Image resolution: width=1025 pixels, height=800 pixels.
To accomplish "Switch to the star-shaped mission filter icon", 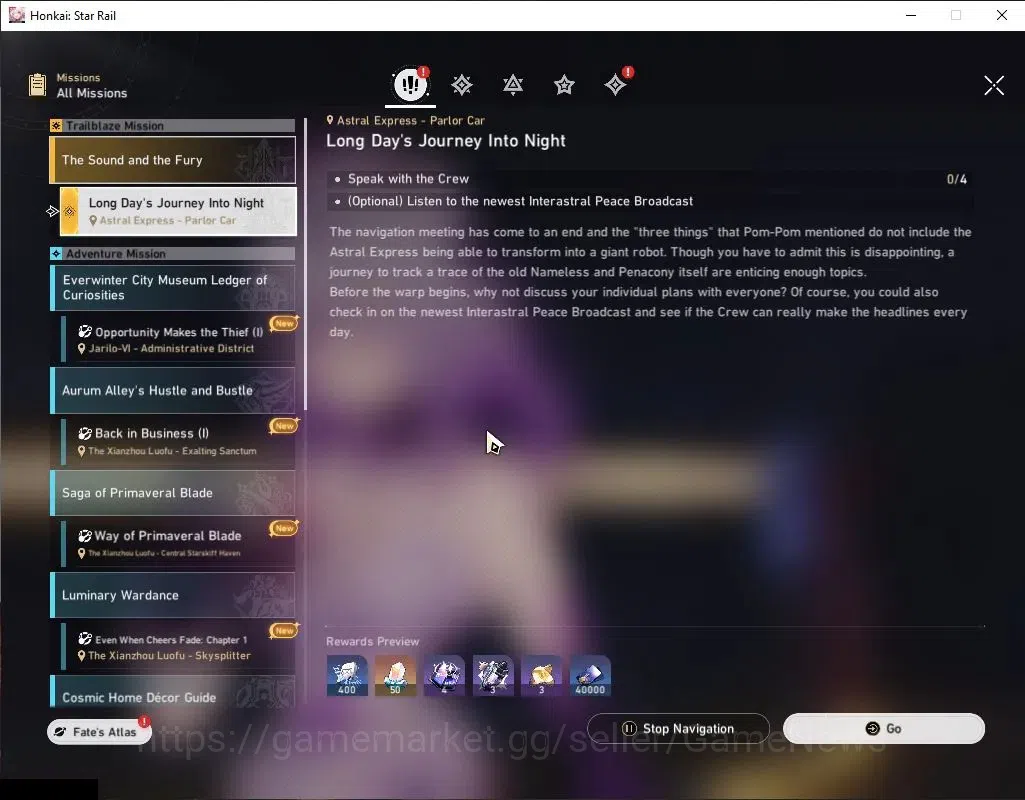I will point(564,84).
